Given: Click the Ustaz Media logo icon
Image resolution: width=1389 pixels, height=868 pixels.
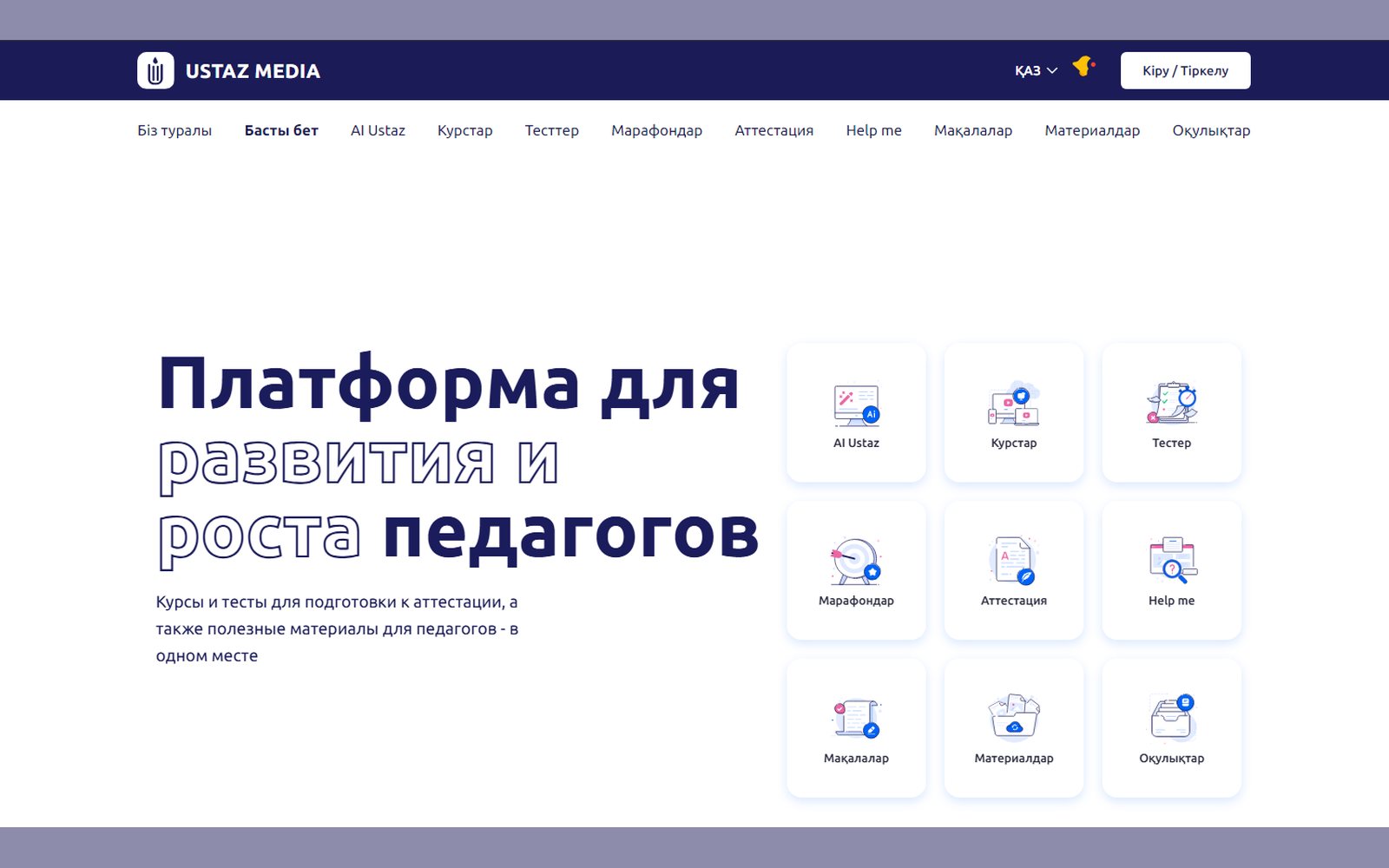Looking at the screenshot, I should (155, 70).
